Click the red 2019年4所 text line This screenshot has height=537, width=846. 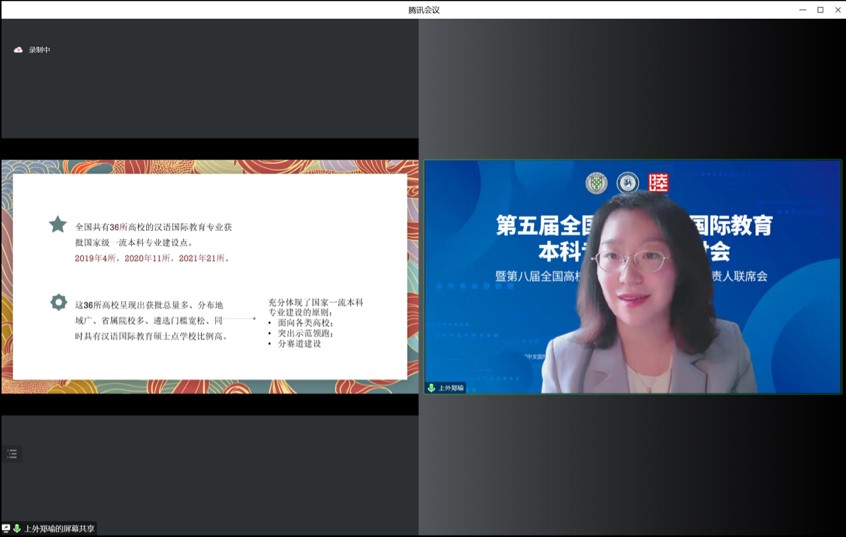coord(152,258)
